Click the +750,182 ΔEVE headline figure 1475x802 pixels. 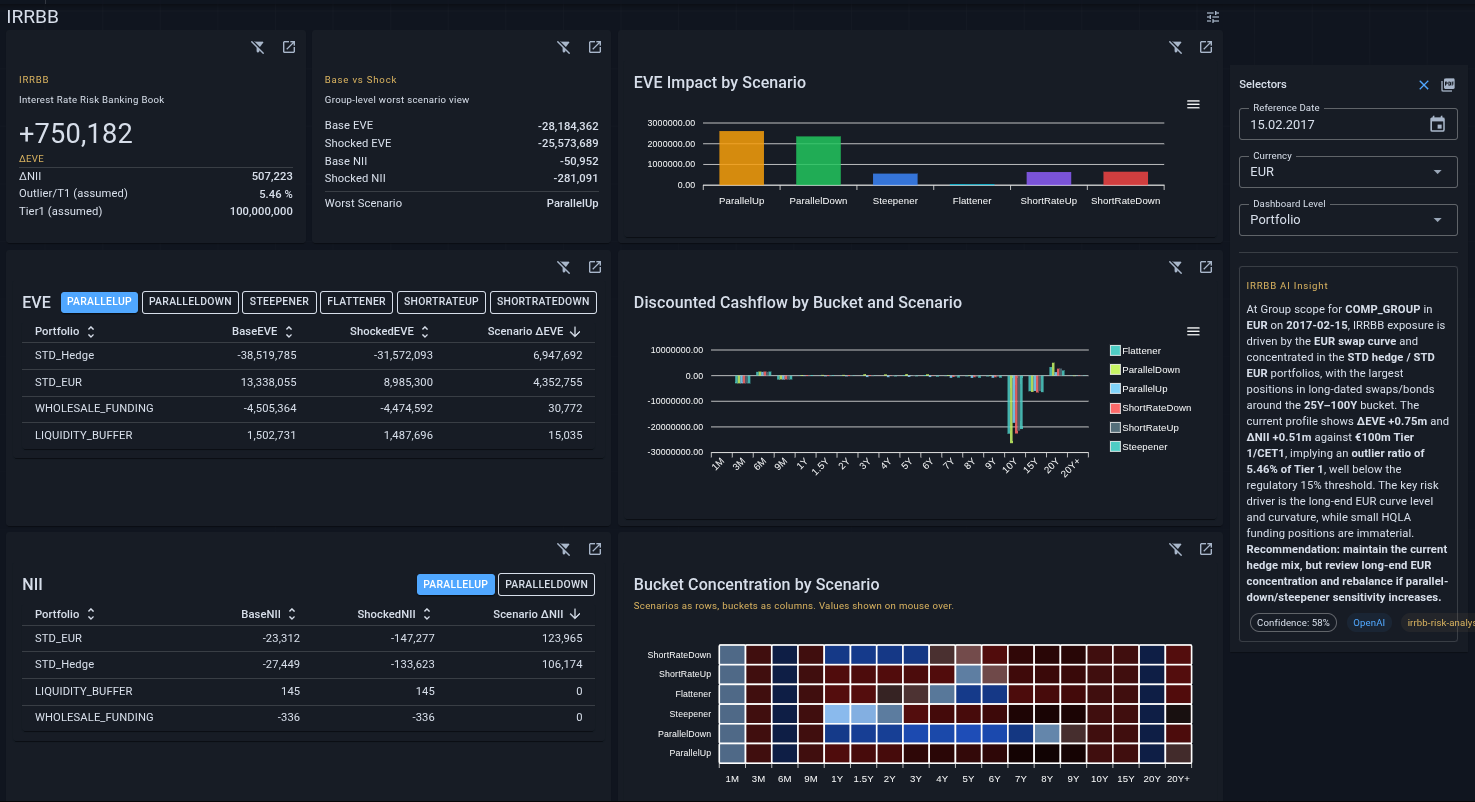coord(76,134)
